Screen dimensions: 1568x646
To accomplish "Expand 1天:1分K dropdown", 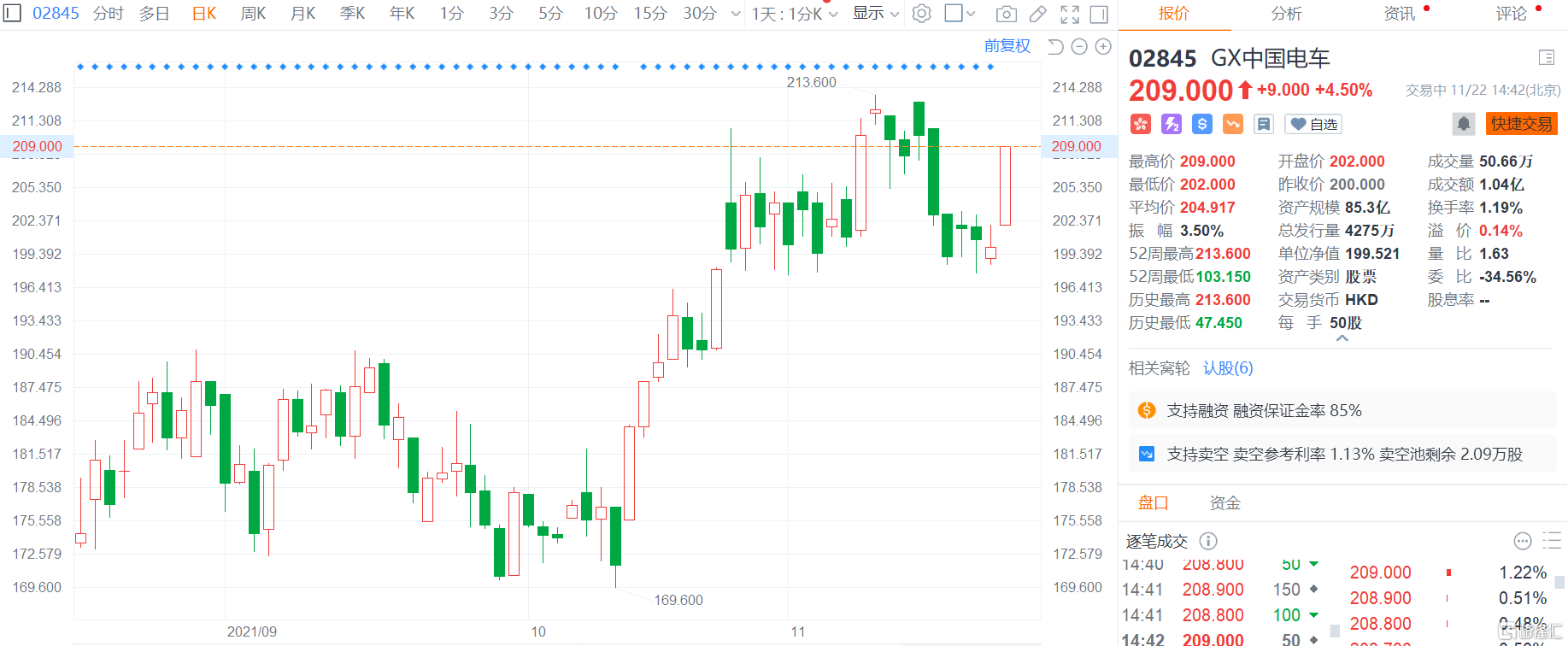I will [794, 14].
